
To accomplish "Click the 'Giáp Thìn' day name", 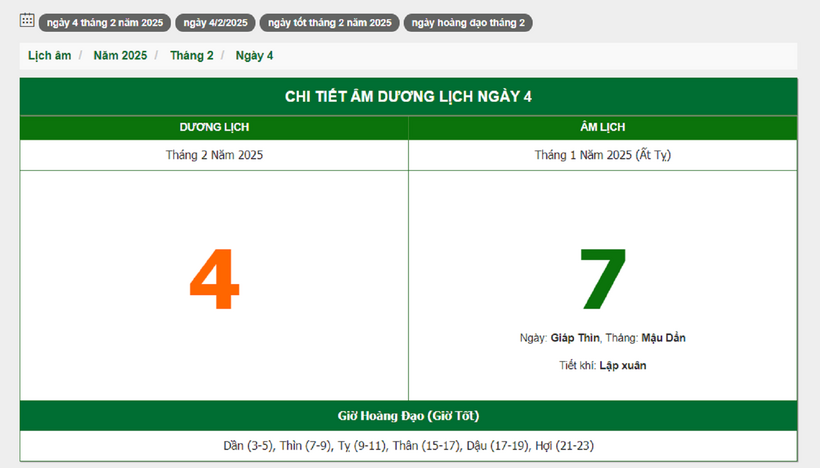I will click(575, 338).
